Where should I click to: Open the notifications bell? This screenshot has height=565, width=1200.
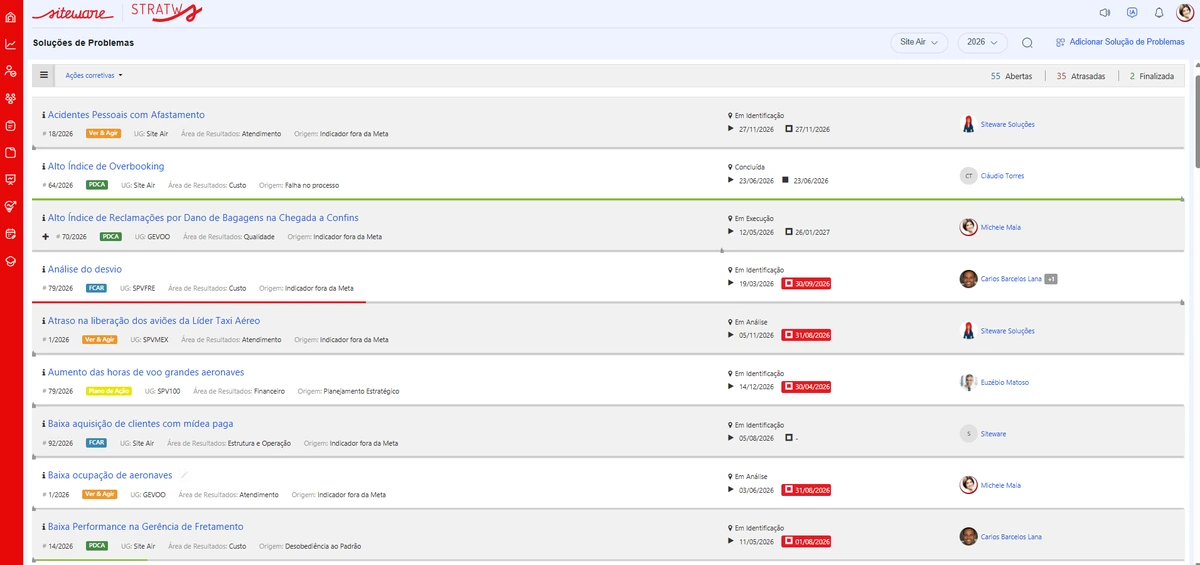(x=1159, y=13)
